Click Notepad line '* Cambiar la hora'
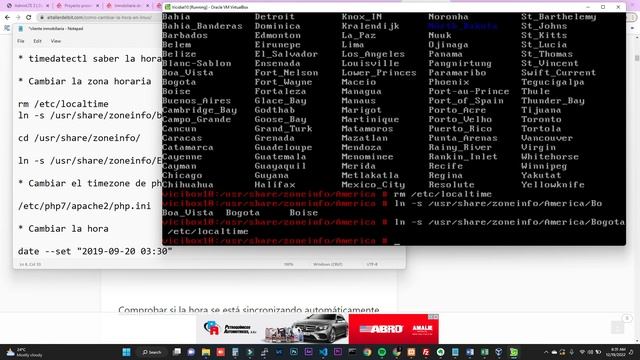The height and width of the screenshot is (360, 640). point(63,229)
